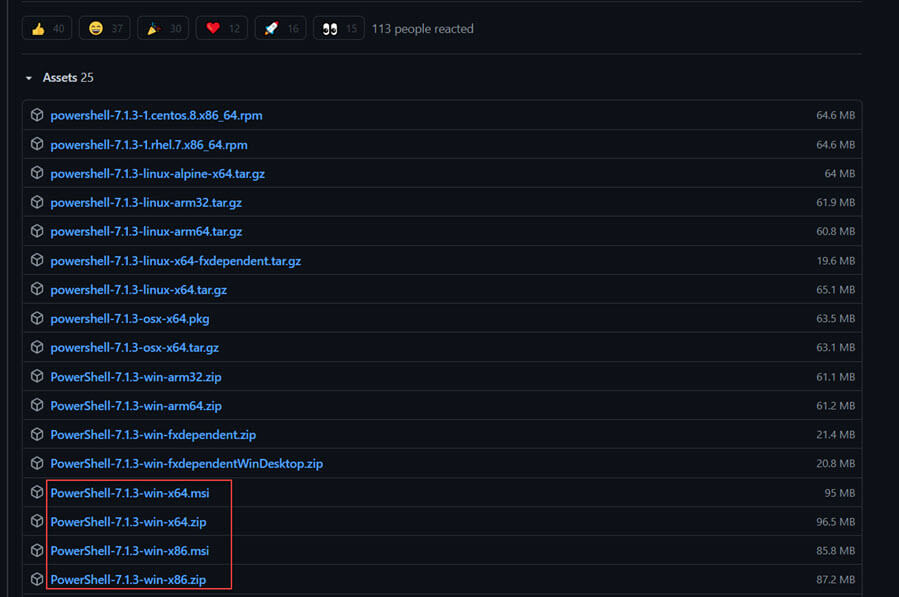Click package icon beside win-x86.zip
899x597 pixels.
pos(37,579)
